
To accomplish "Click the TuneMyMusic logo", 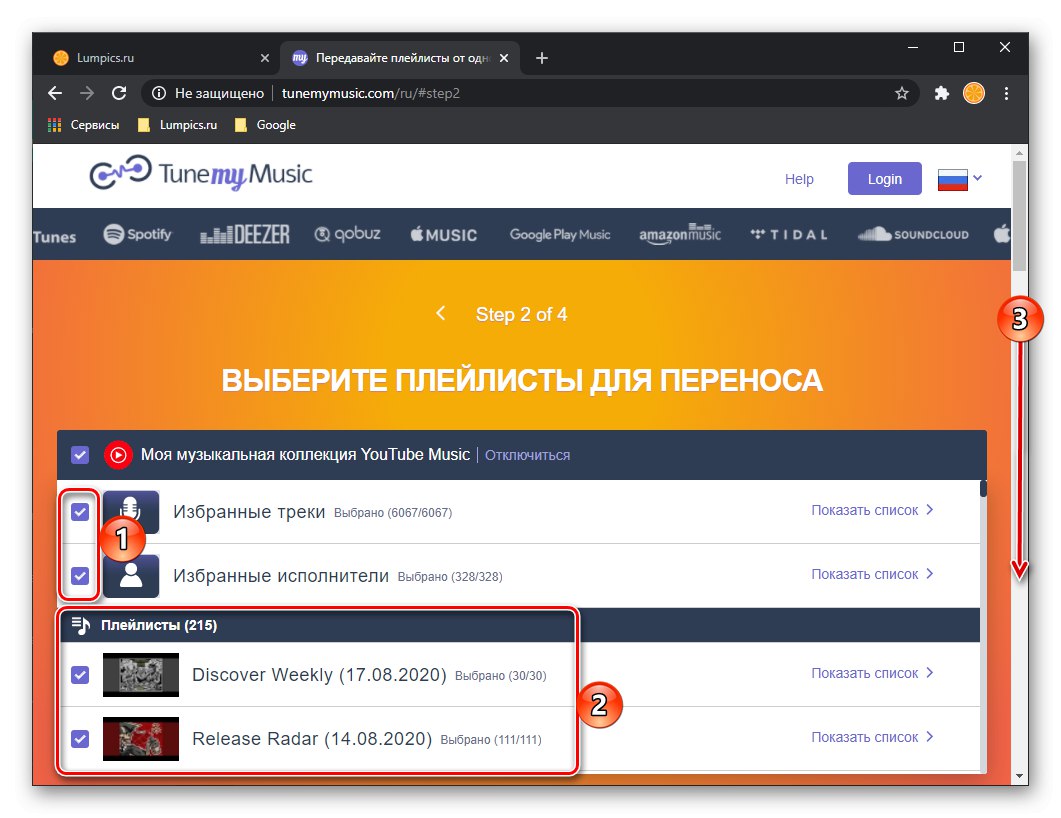I will pyautogui.click(x=201, y=174).
